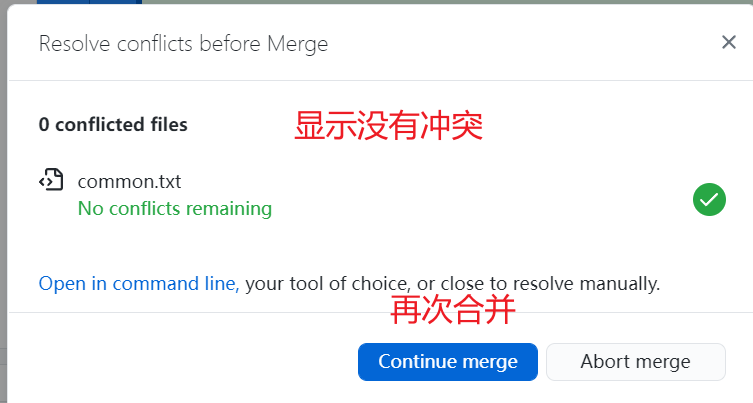Click the 'No conflicts remaining' status text

(x=174, y=209)
